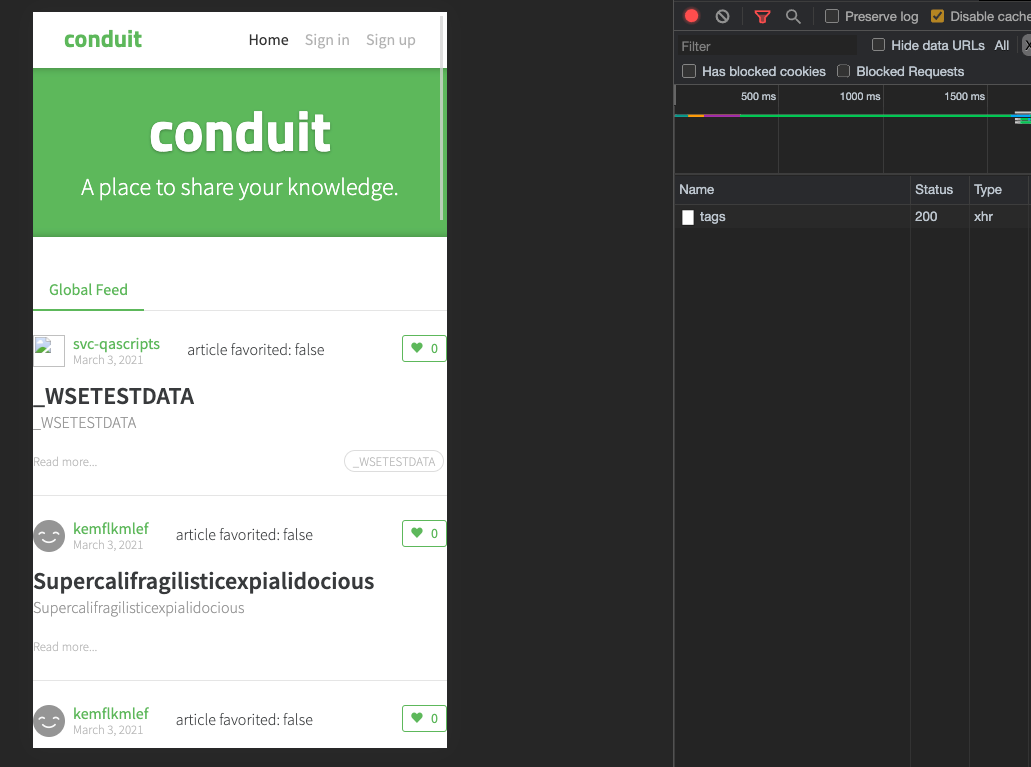Click the Supercalifragilisticexpialidocious description text
1031x767 pixels.
(139, 608)
